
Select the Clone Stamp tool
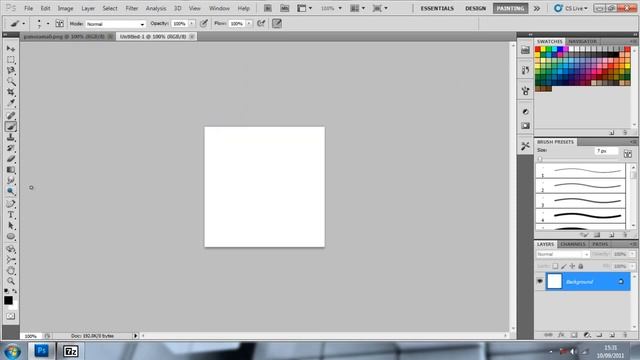[x=11, y=138]
